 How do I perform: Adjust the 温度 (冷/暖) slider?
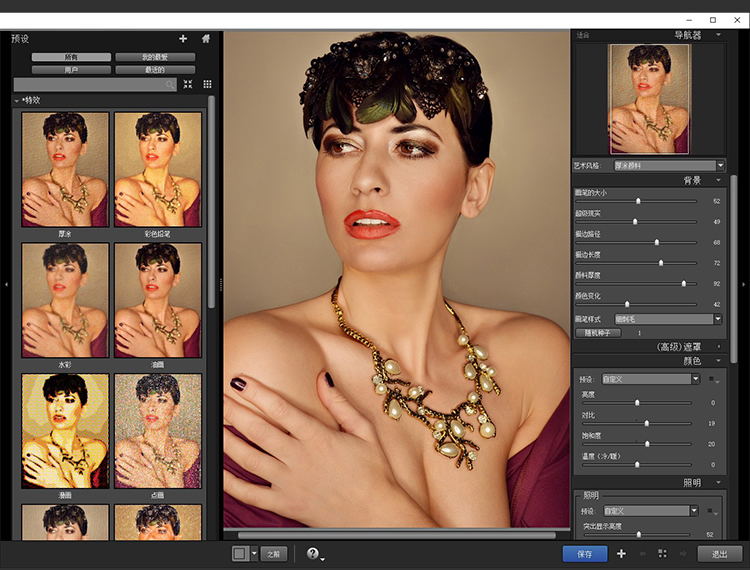click(637, 464)
